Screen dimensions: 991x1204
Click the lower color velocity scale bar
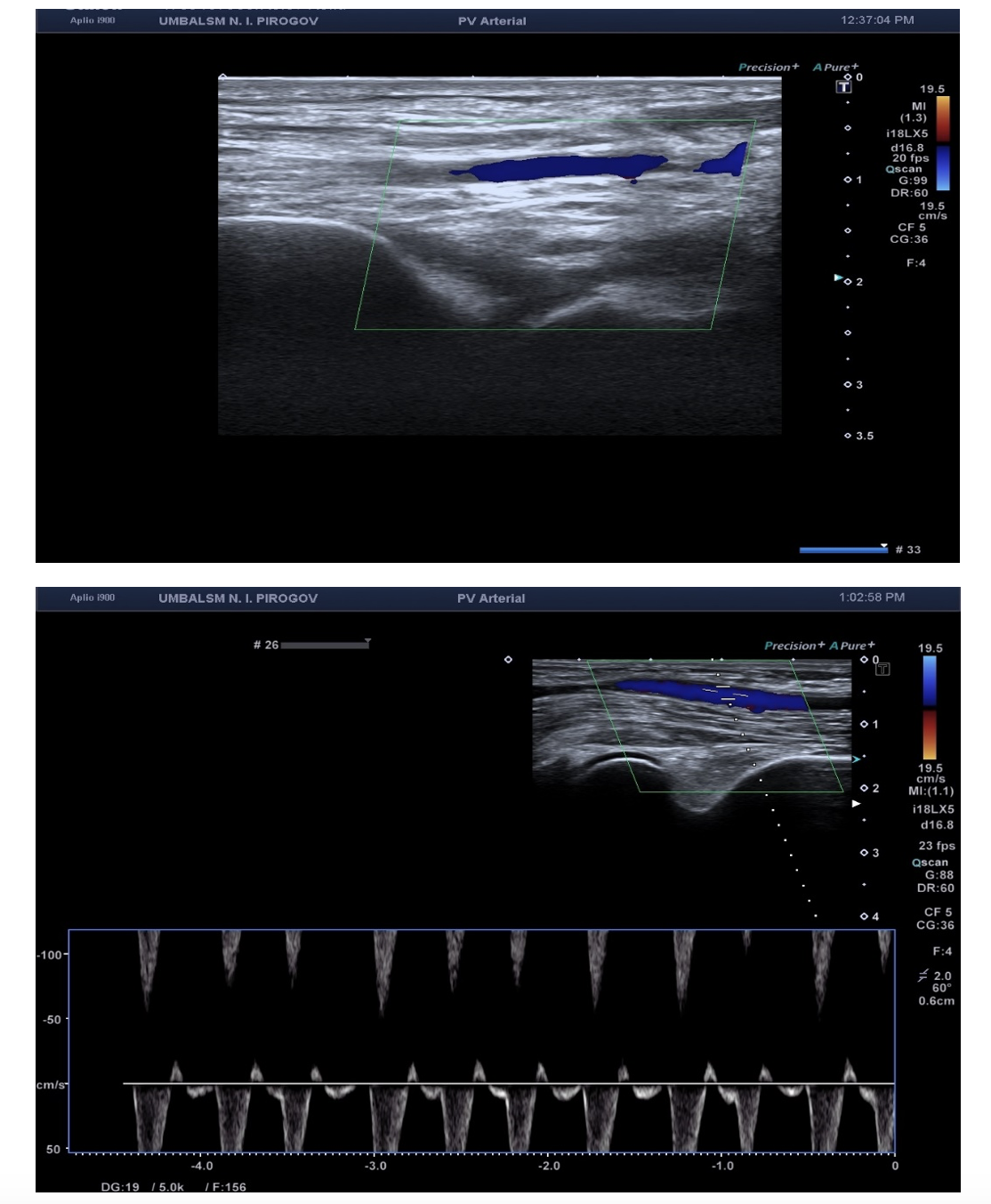coord(929,707)
